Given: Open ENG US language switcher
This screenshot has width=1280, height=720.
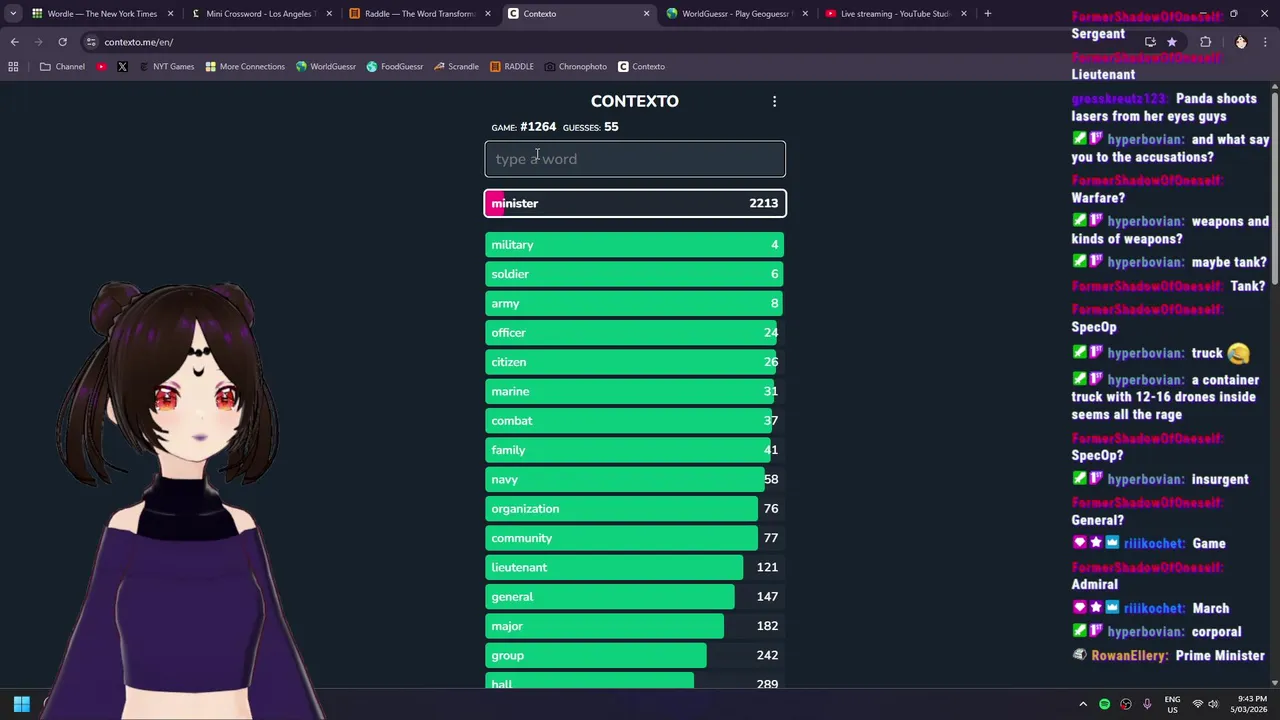Looking at the screenshot, I should (1173, 704).
